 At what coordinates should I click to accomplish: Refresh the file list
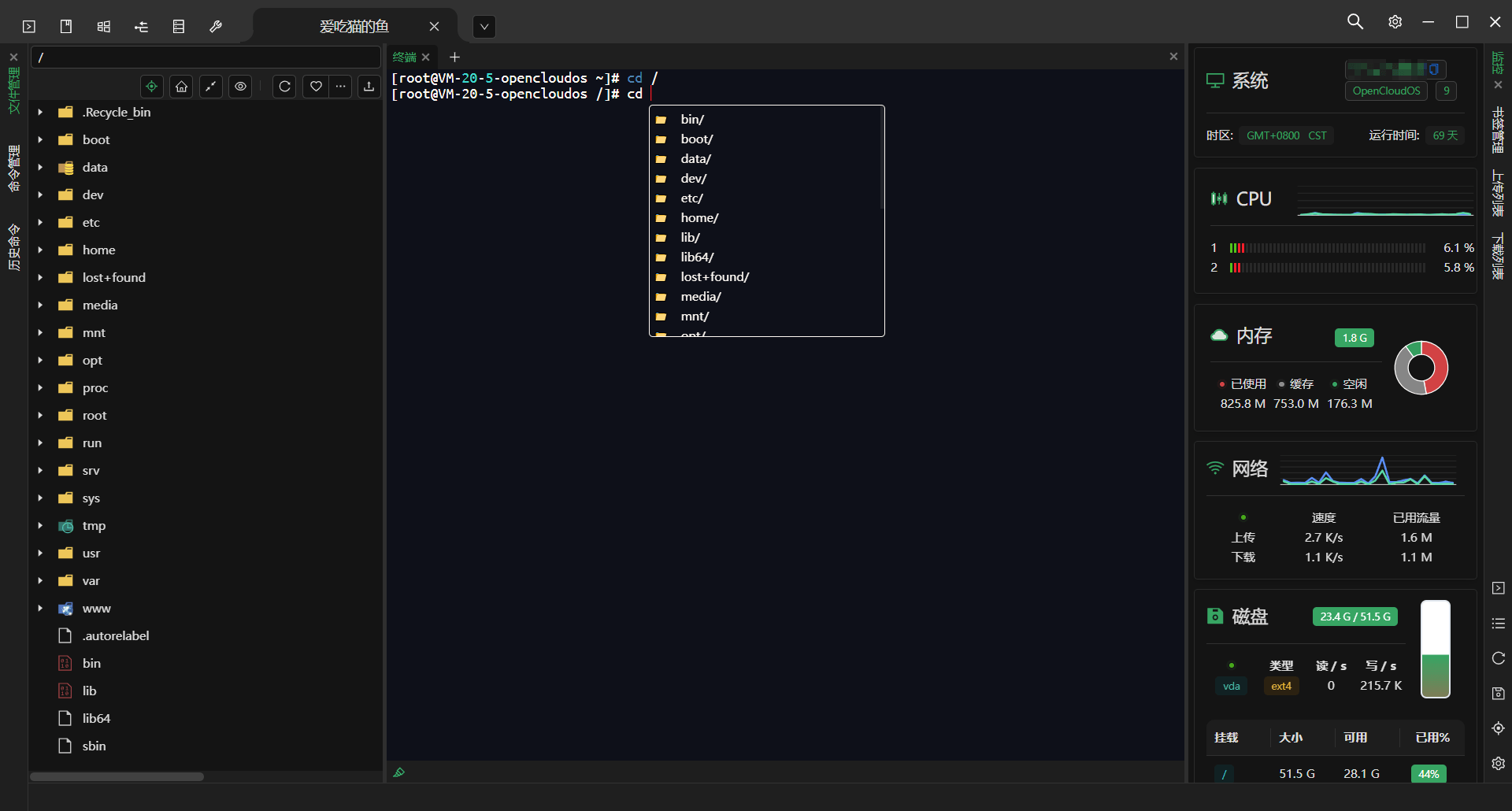(285, 87)
